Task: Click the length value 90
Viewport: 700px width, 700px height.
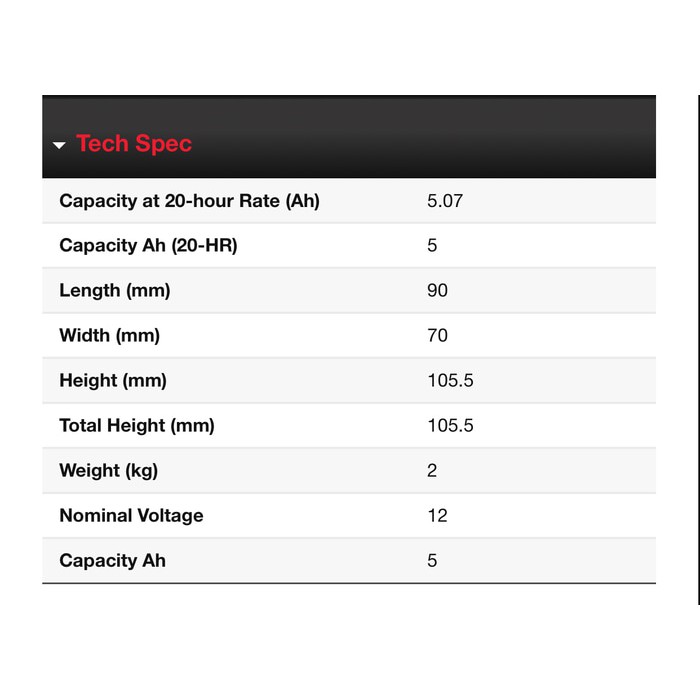Action: click(x=437, y=291)
